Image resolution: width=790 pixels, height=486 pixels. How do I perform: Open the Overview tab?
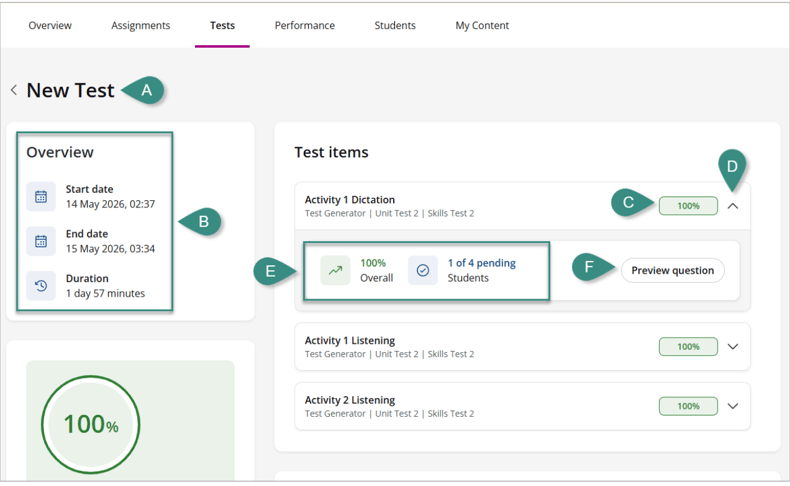[50, 25]
